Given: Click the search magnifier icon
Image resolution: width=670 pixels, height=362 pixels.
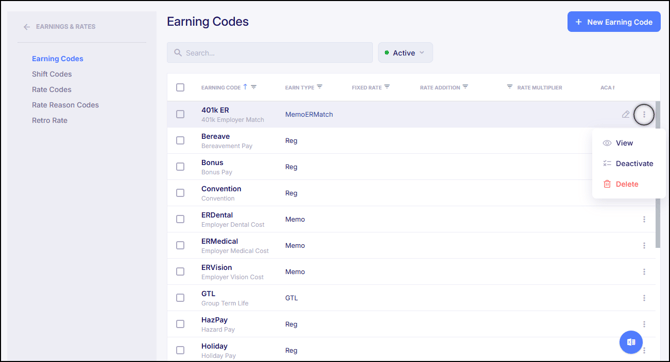Looking at the screenshot, I should [178, 53].
